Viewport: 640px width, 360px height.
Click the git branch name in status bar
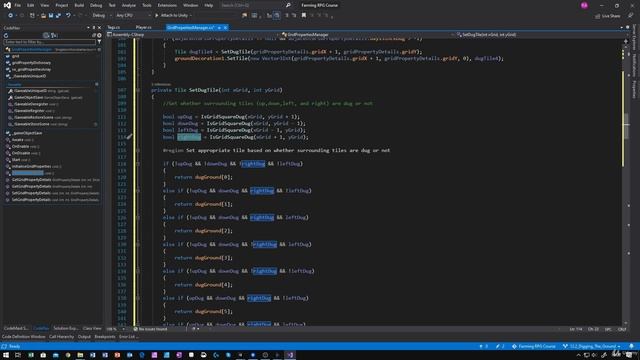click(x=591, y=347)
